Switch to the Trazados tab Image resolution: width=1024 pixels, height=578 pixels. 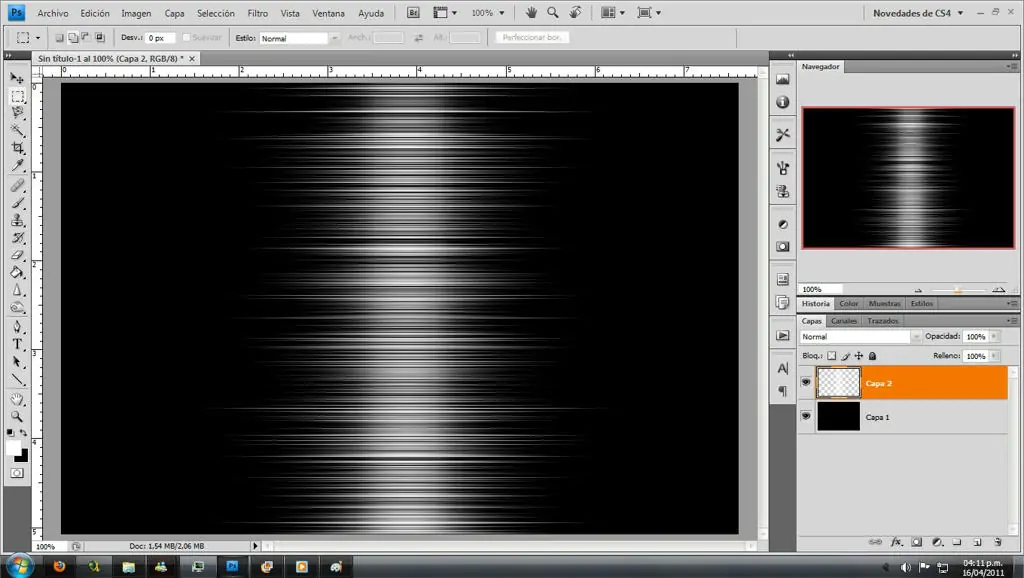pyautogui.click(x=883, y=321)
